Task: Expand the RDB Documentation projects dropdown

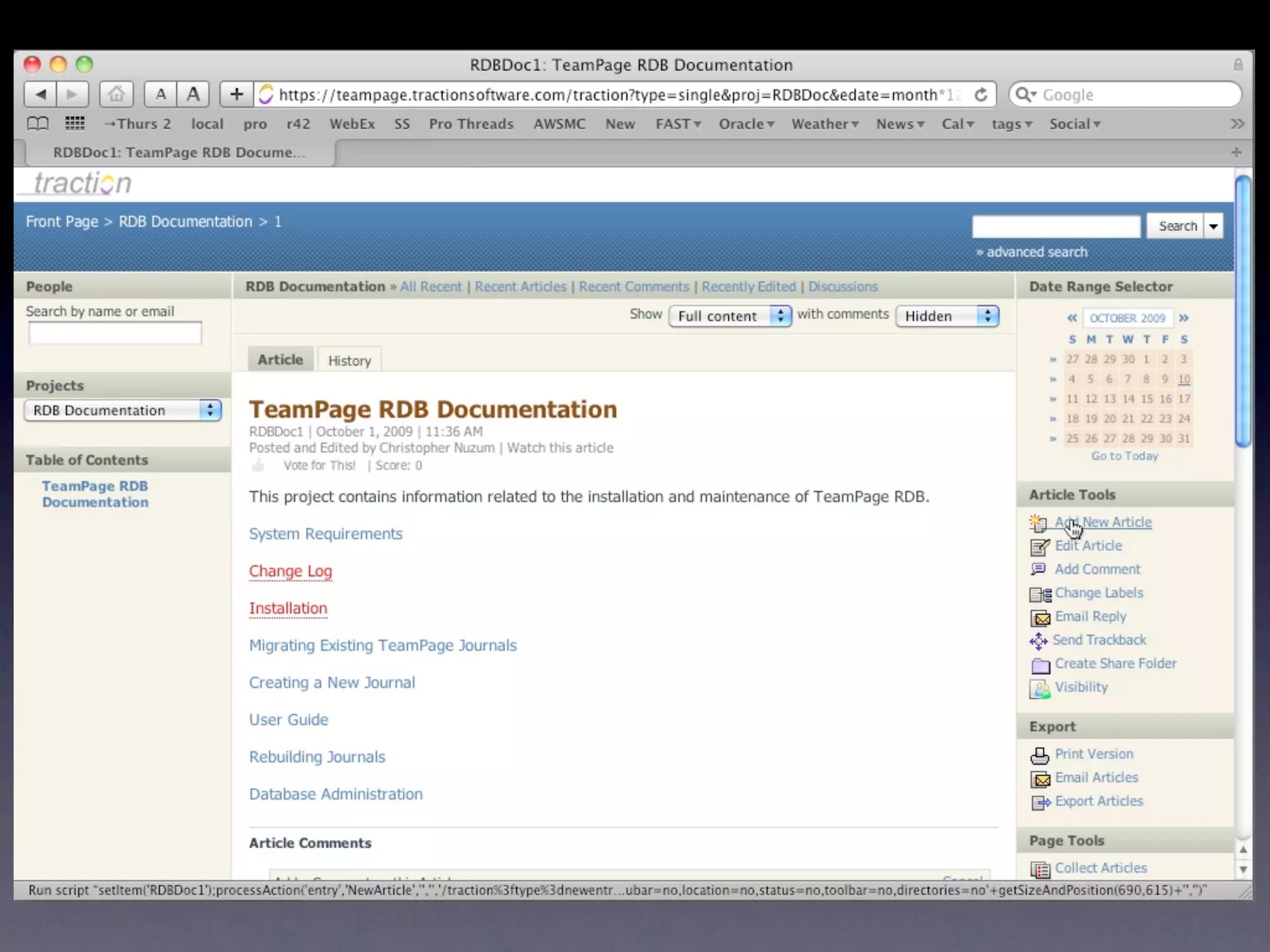Action: (123, 410)
